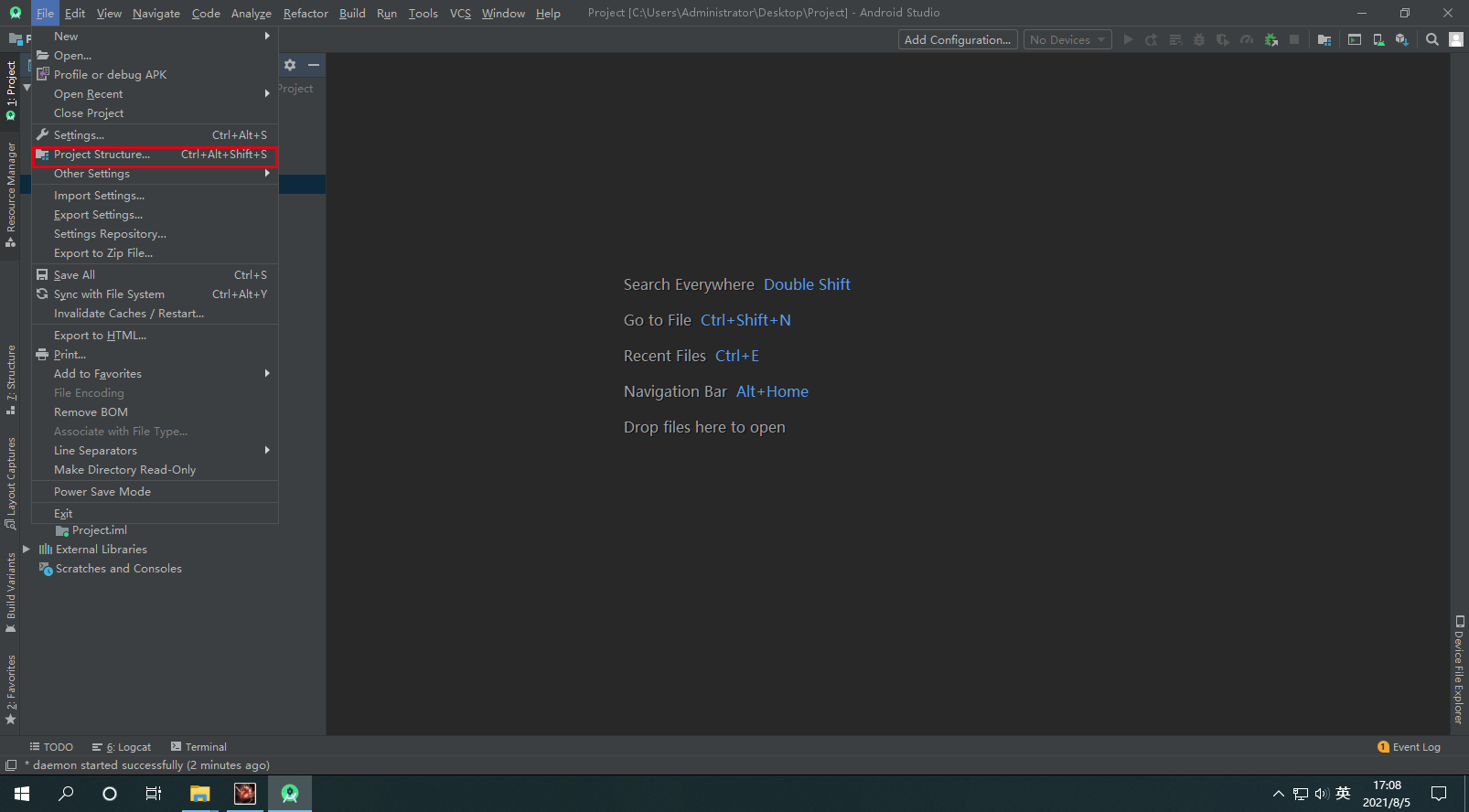
Task: Click Android Studio taskbar icon
Action: pyautogui.click(x=290, y=794)
